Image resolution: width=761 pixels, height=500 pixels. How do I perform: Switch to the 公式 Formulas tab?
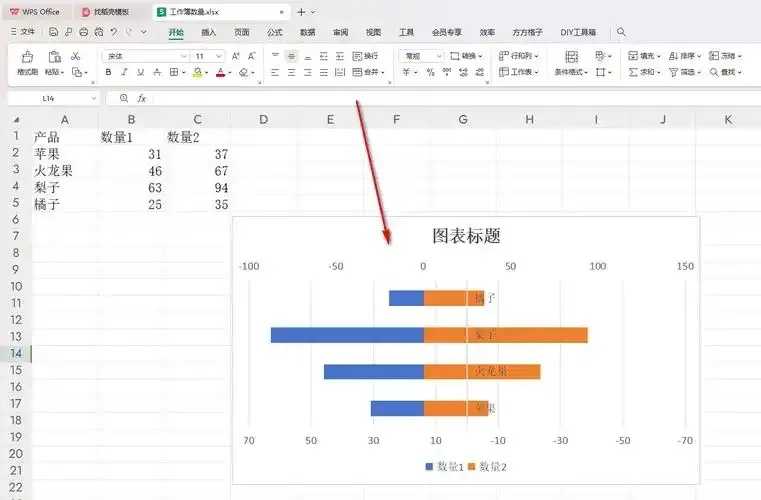point(274,32)
